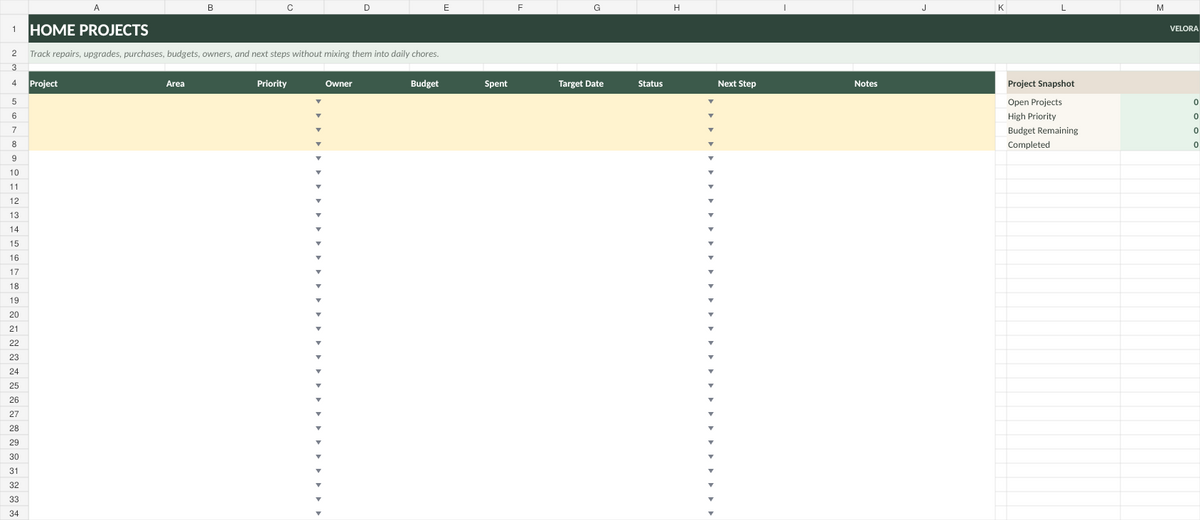Show Status options in row 24
Viewport: 1200px width, 520px height.
coord(711,371)
